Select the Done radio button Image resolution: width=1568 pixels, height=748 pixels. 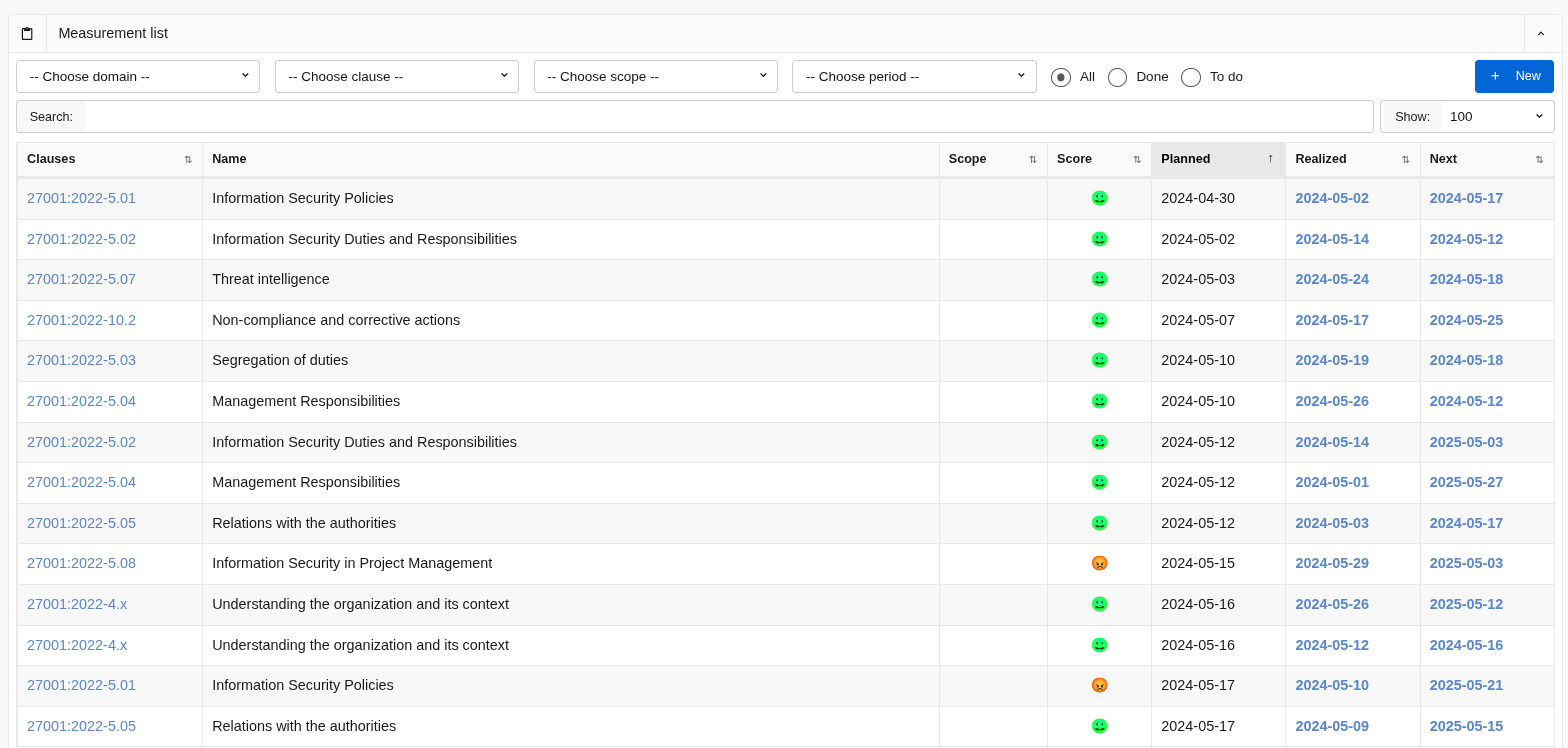(1118, 77)
